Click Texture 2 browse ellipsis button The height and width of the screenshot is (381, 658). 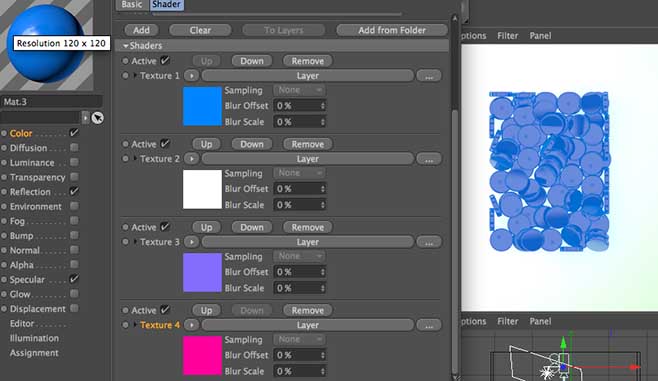(x=428, y=159)
